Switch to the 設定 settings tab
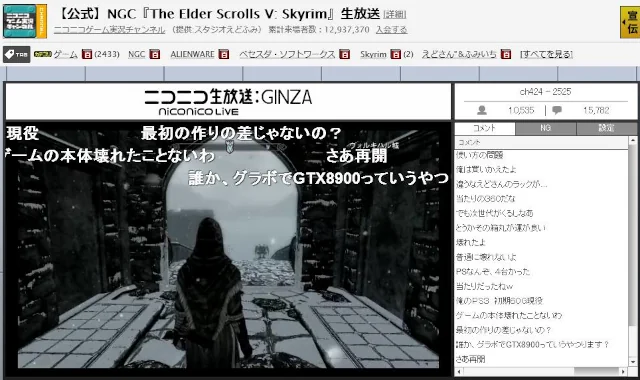 pos(606,129)
